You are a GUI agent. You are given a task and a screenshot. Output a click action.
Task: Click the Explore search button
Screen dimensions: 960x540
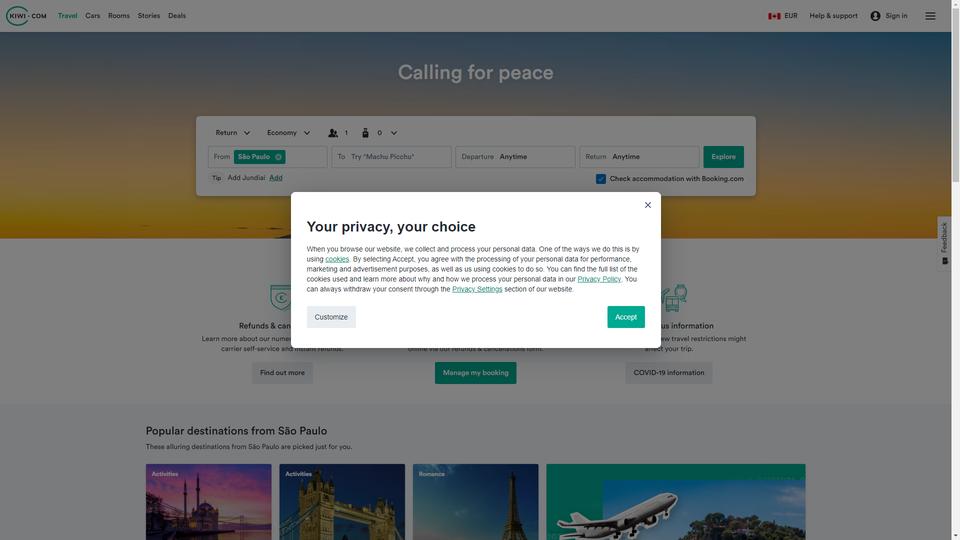click(724, 157)
